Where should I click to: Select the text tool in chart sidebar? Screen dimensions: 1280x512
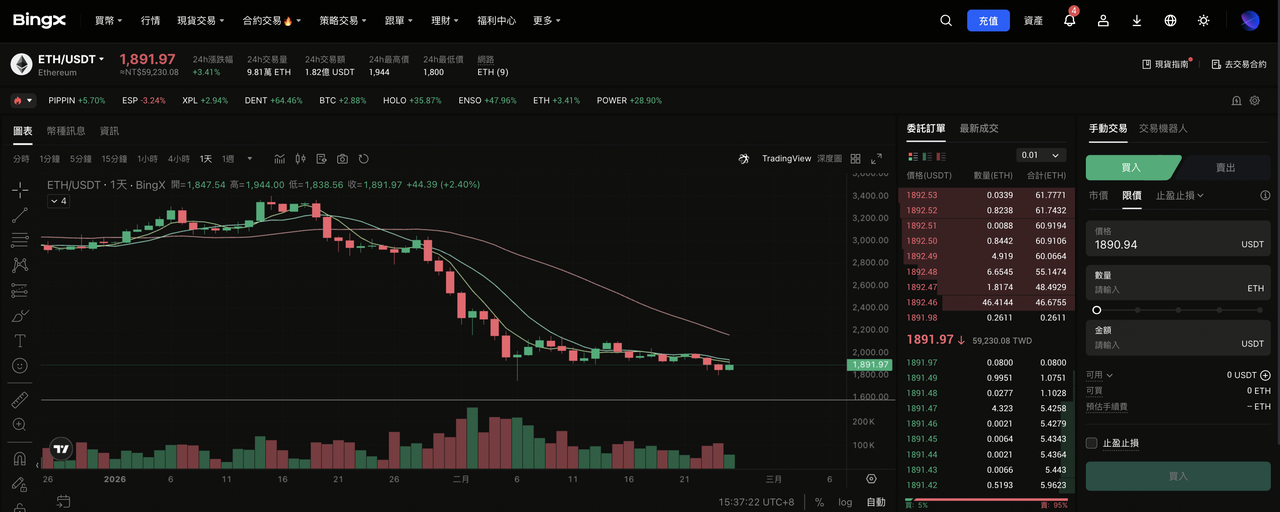tap(19, 340)
